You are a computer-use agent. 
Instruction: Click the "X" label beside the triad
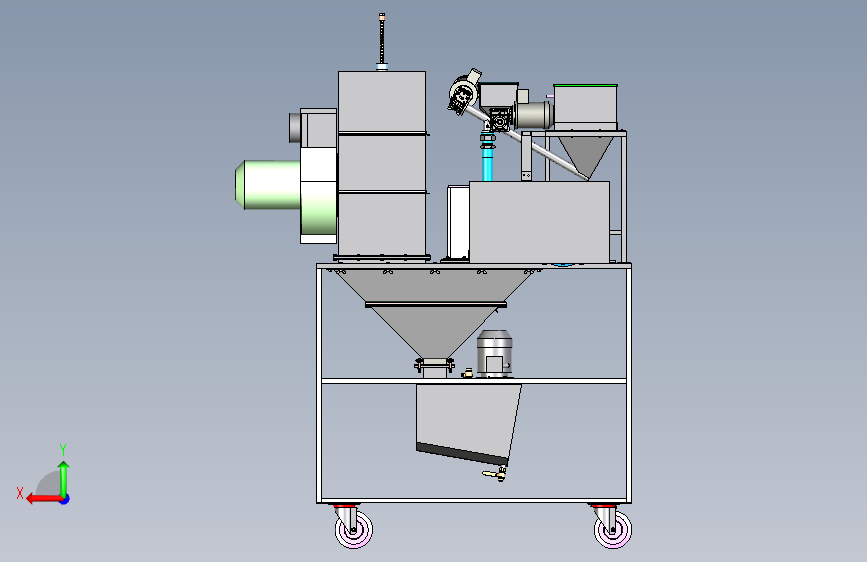pyautogui.click(x=20, y=493)
